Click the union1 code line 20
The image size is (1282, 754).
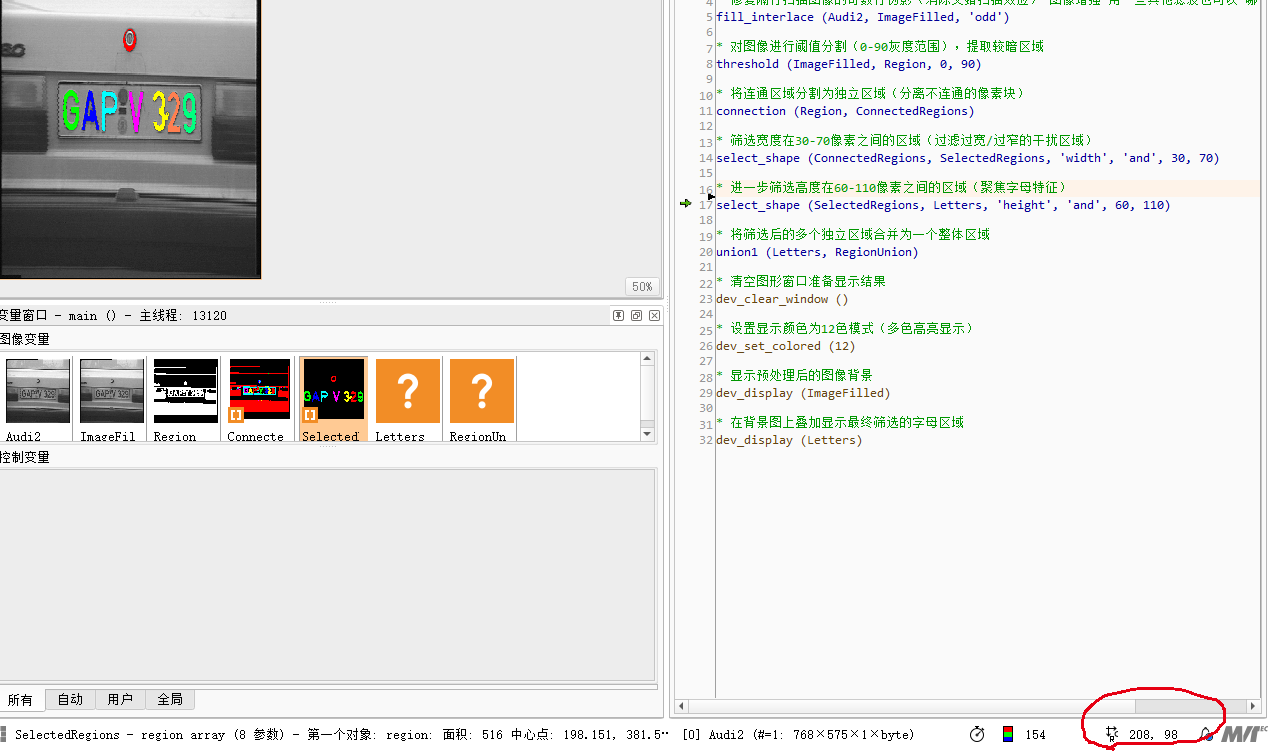pos(816,252)
